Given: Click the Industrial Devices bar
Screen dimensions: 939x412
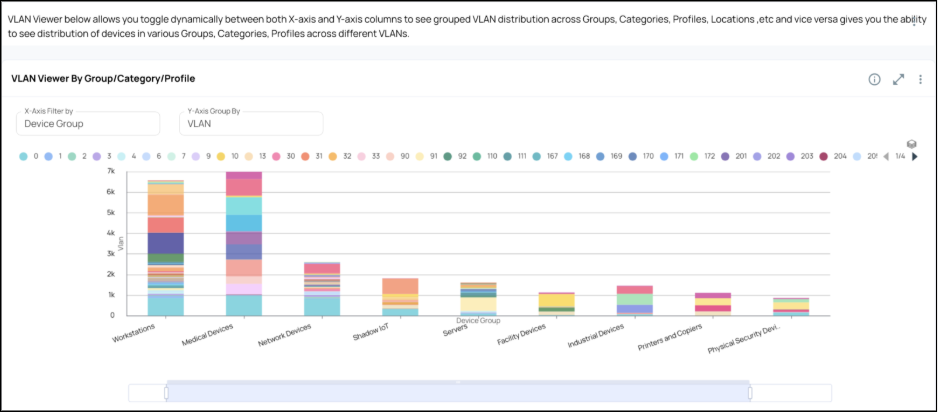Looking at the screenshot, I should [x=634, y=300].
